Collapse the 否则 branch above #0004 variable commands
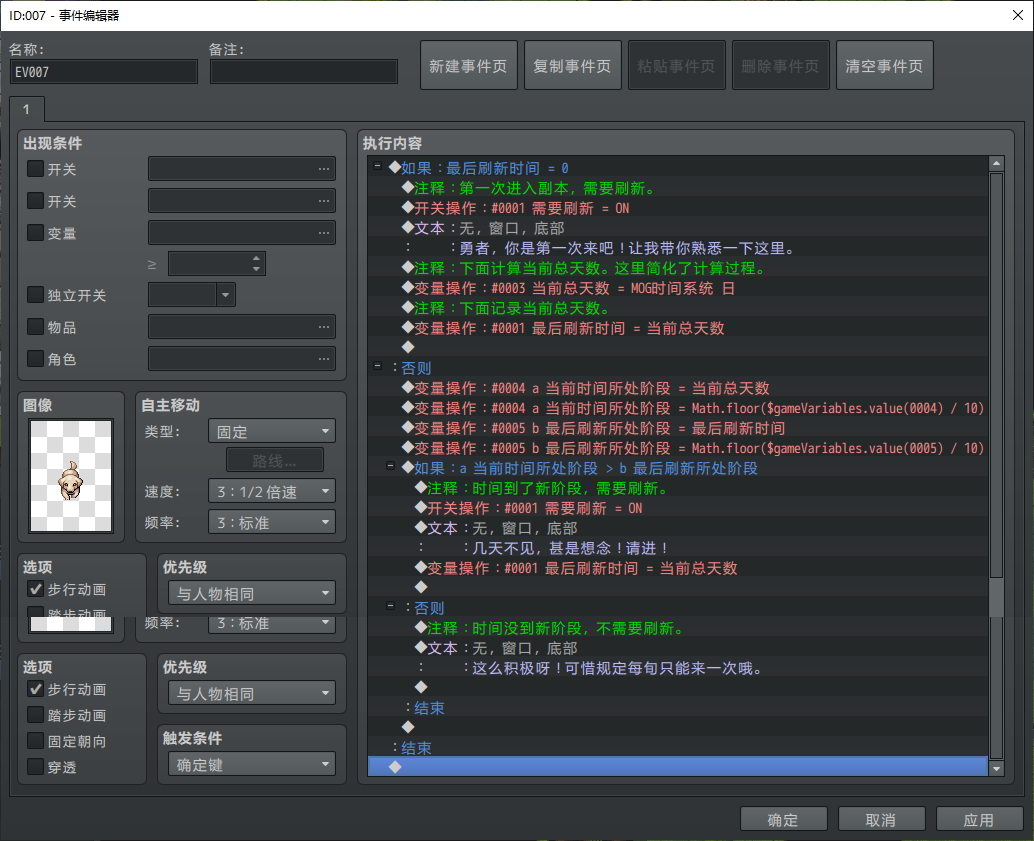 click(x=377, y=366)
